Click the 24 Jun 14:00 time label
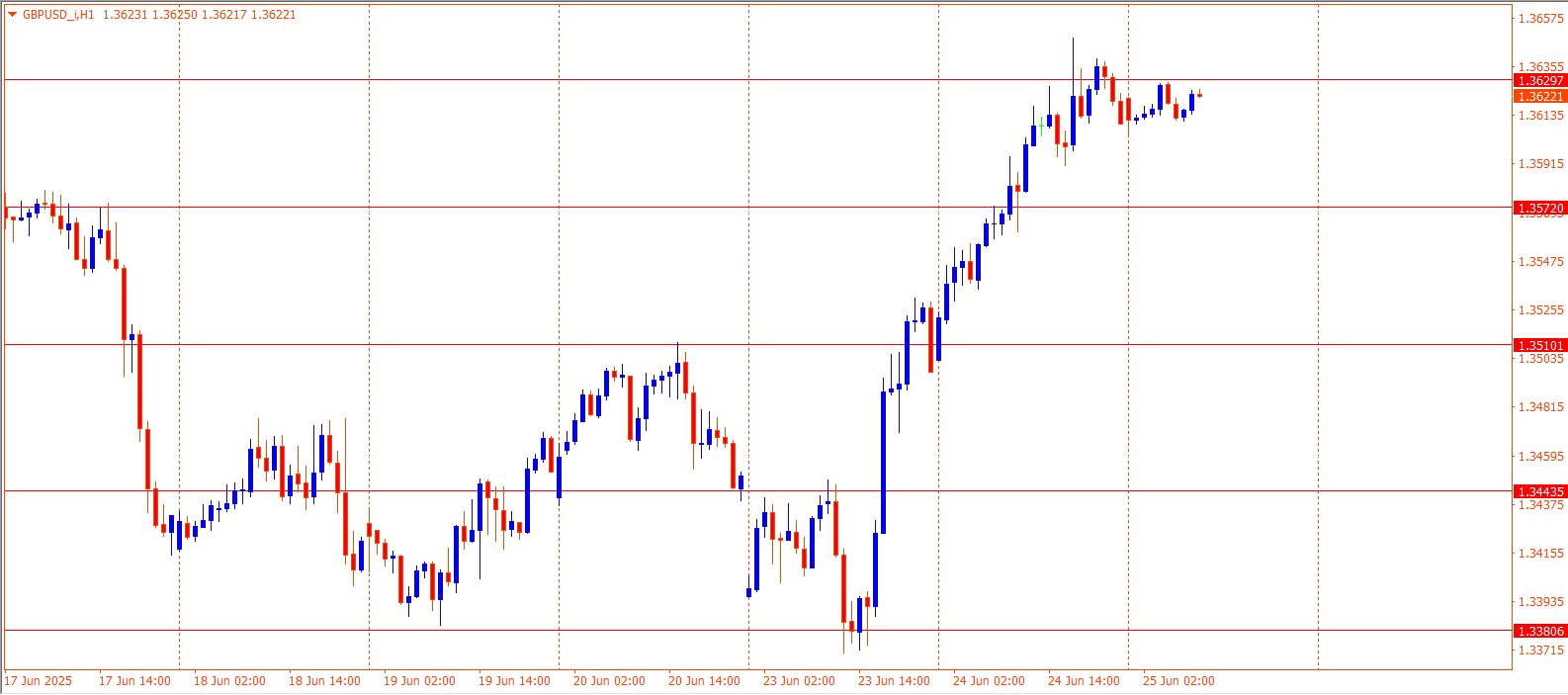The height and width of the screenshot is (695, 1568). point(1084,681)
